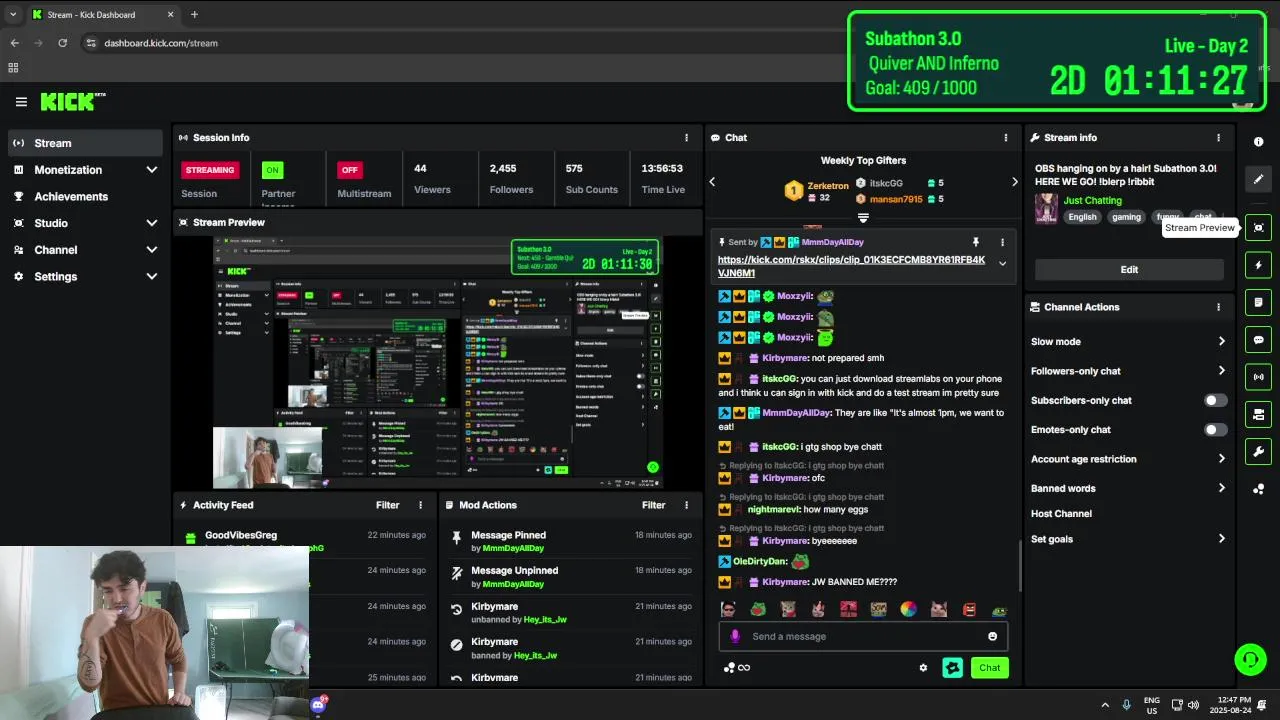
Task: Toggle Subscribers-only chat switch
Action: (x=1215, y=400)
